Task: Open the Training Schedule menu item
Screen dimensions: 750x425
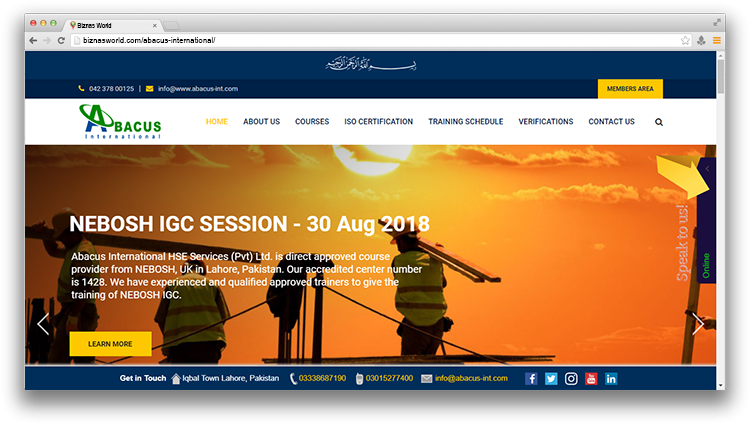Action: (x=465, y=122)
